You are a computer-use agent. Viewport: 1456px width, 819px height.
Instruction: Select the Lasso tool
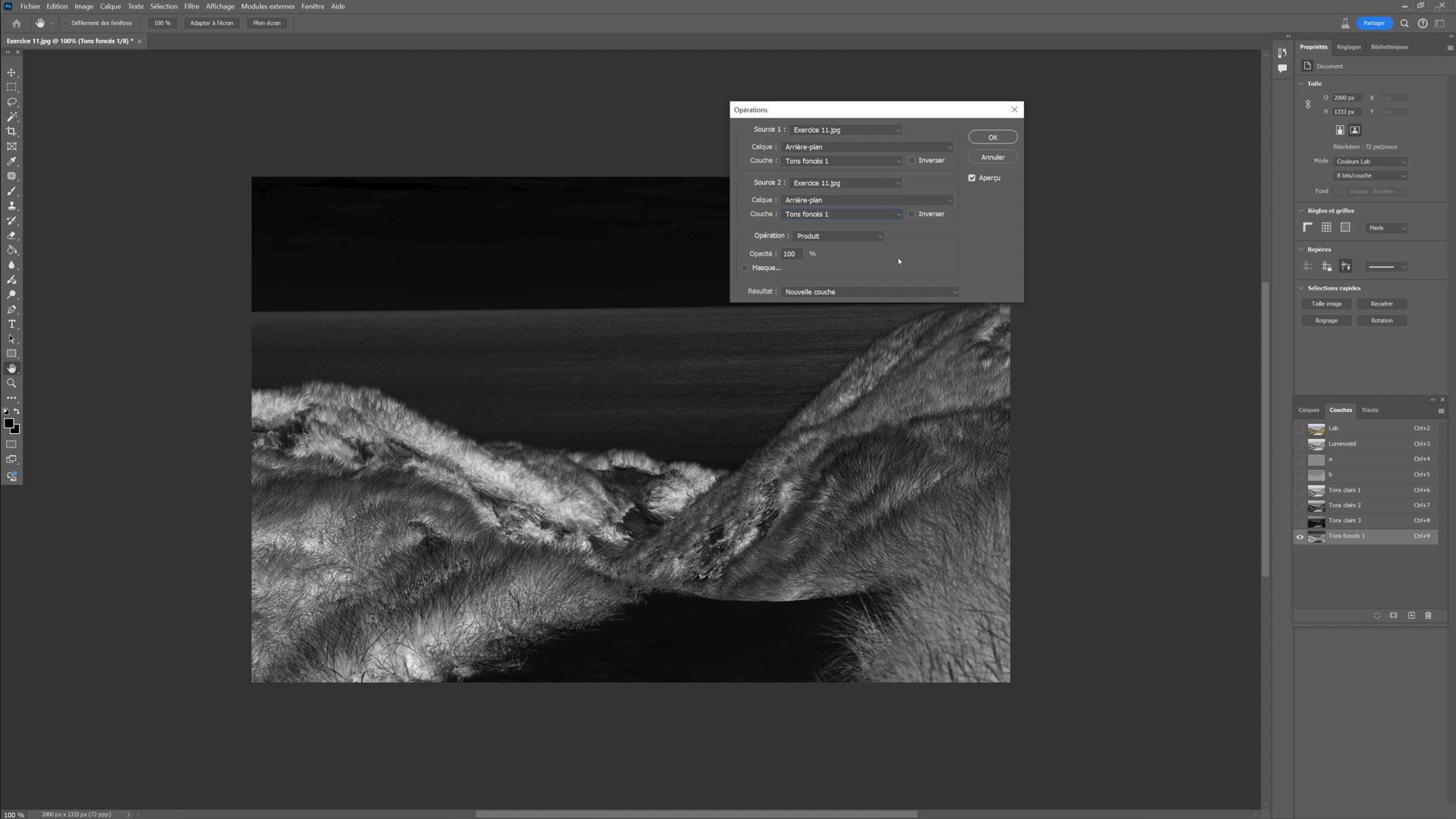pyautogui.click(x=11, y=102)
